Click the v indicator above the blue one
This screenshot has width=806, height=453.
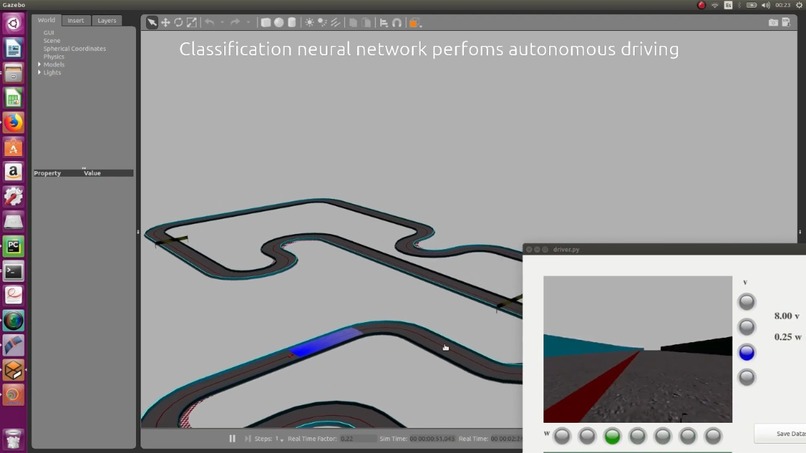[x=746, y=327]
